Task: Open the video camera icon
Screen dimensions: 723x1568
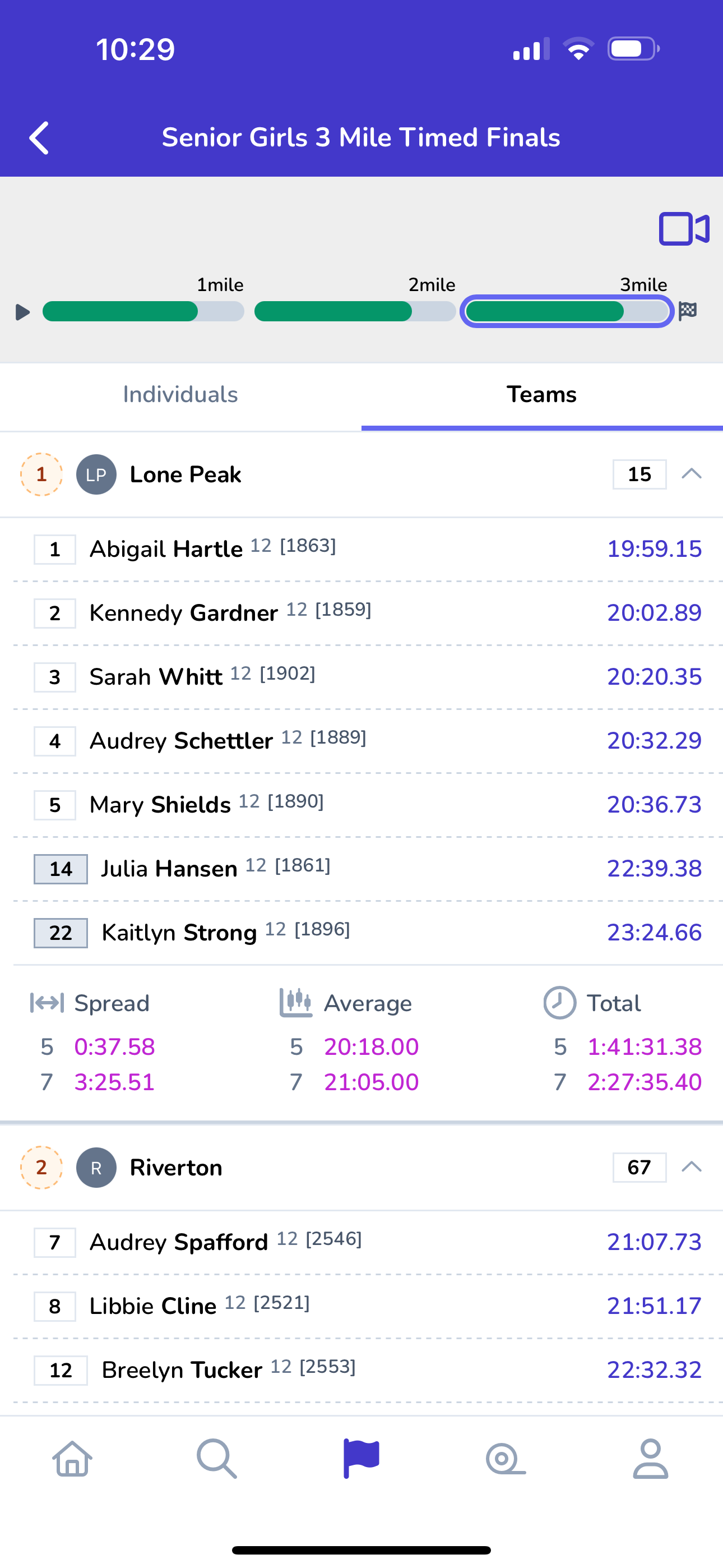Action: (684, 229)
